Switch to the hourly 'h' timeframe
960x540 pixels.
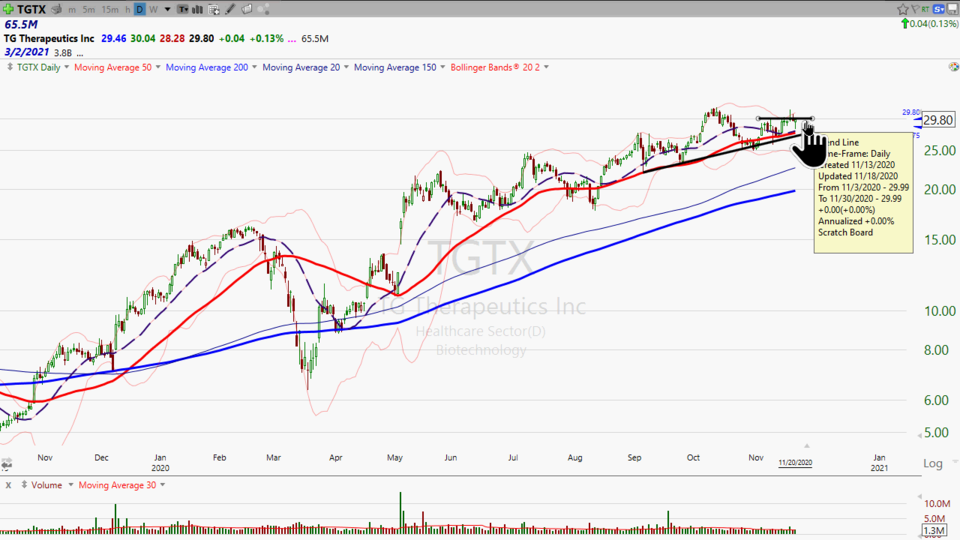127,9
